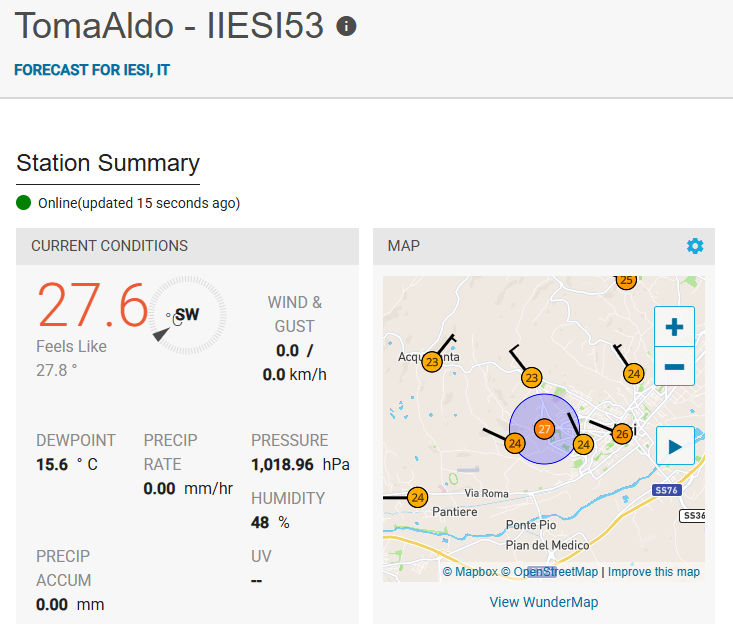
Task: Click the OpenStreetMap attribution link
Action: [x=549, y=572]
